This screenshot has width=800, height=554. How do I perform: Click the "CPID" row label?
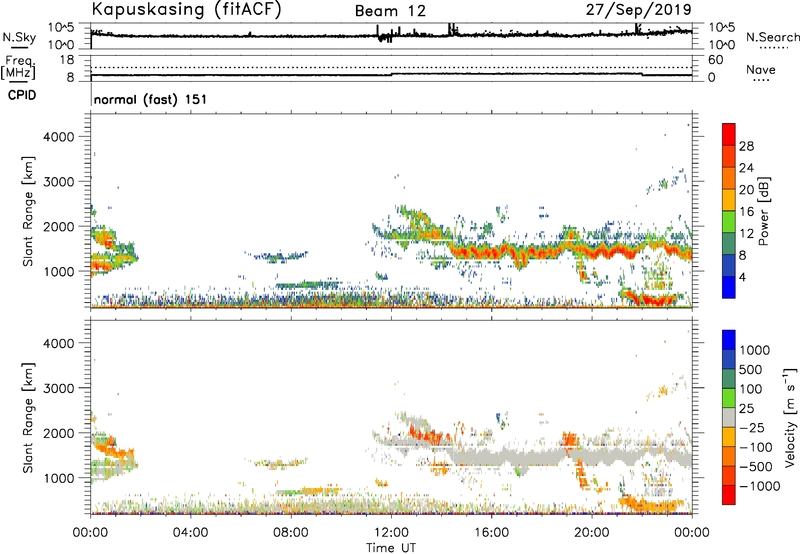click(x=22, y=95)
